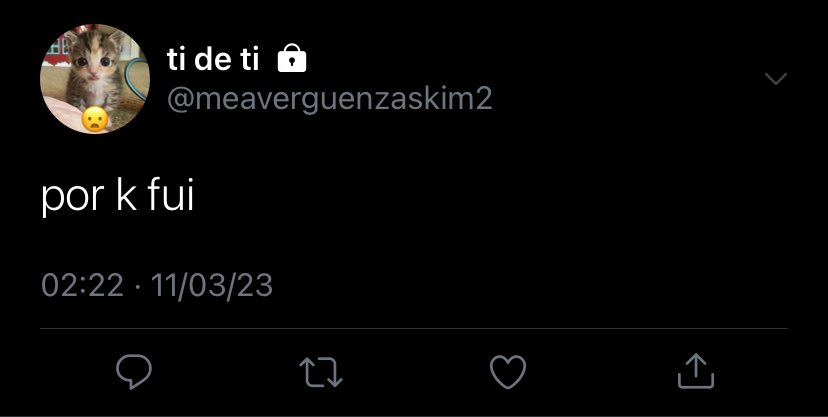
Task: Select the tweet text por k fui
Action: pos(118,196)
